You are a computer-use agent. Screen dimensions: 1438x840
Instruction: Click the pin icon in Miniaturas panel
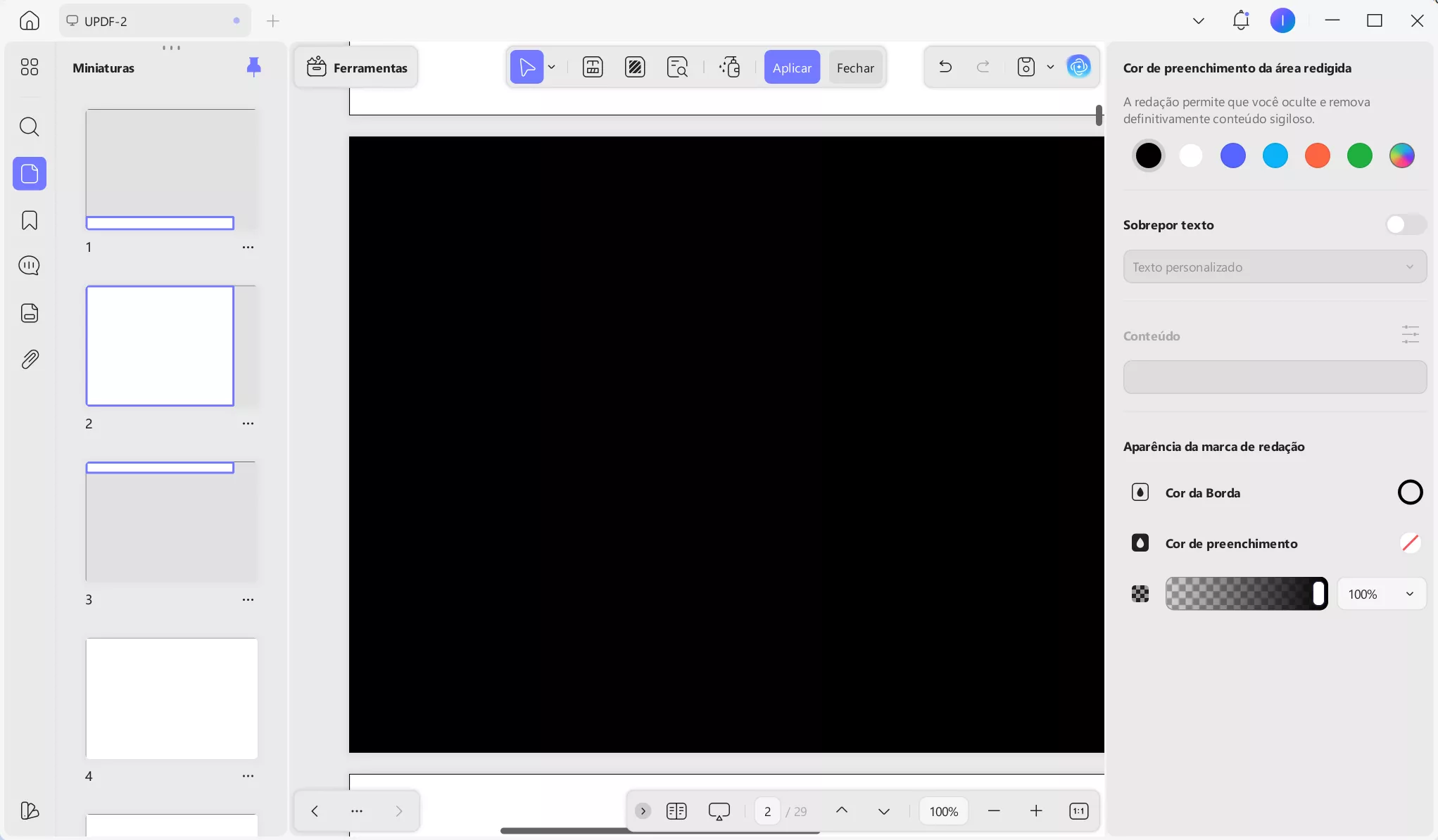253,68
